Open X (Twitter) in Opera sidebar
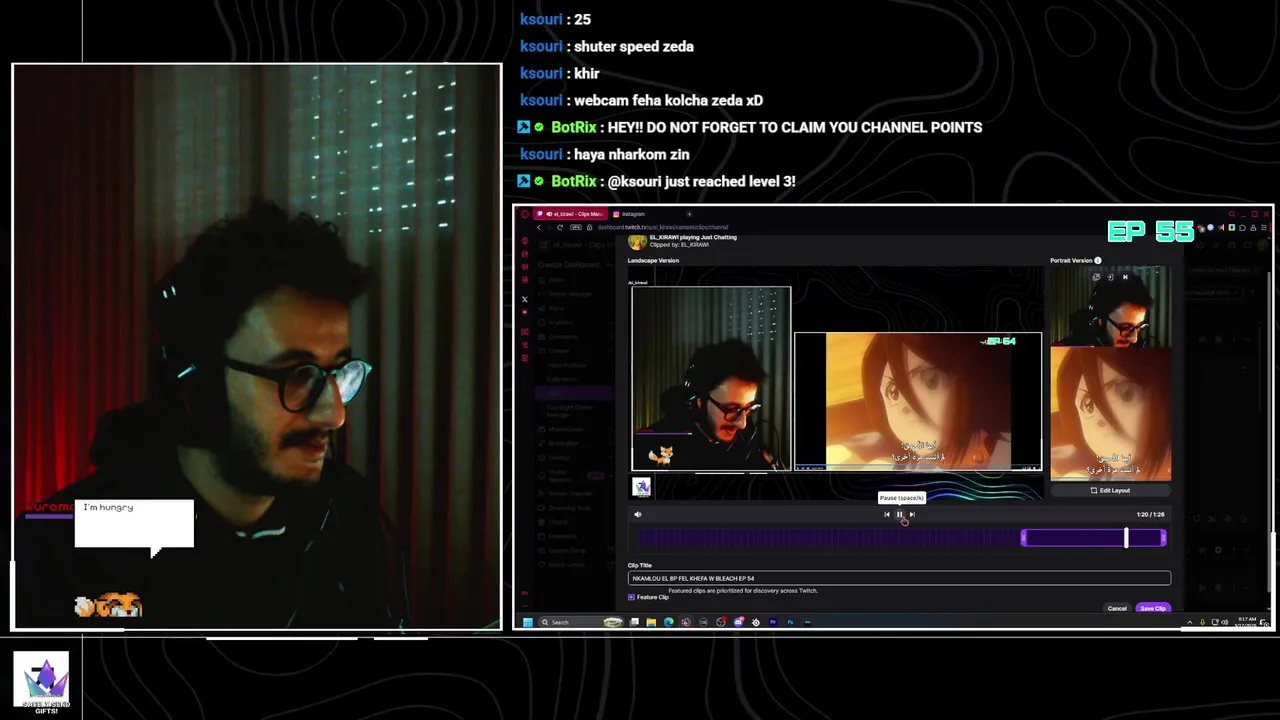The image size is (1280, 720). [x=525, y=299]
